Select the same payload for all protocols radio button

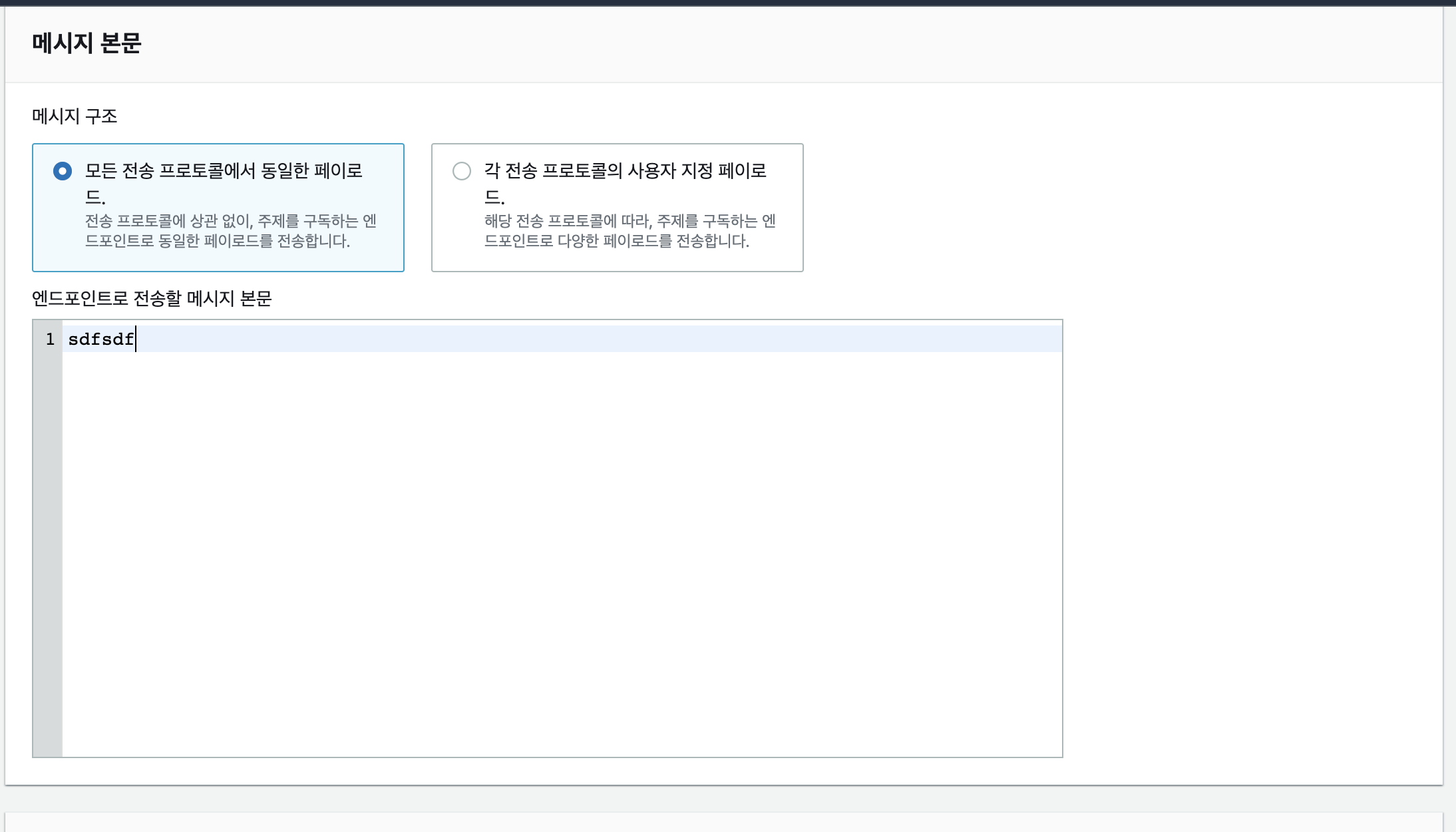click(x=63, y=171)
